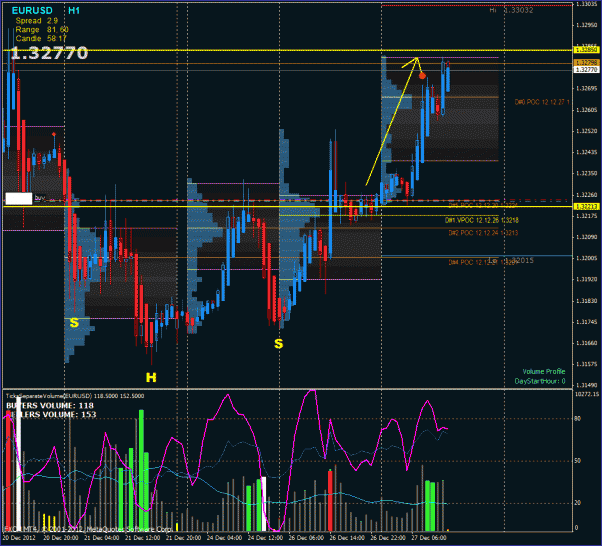Click the 20 Dec 20:00 time label
The image size is (602, 546).
click(x=61, y=538)
